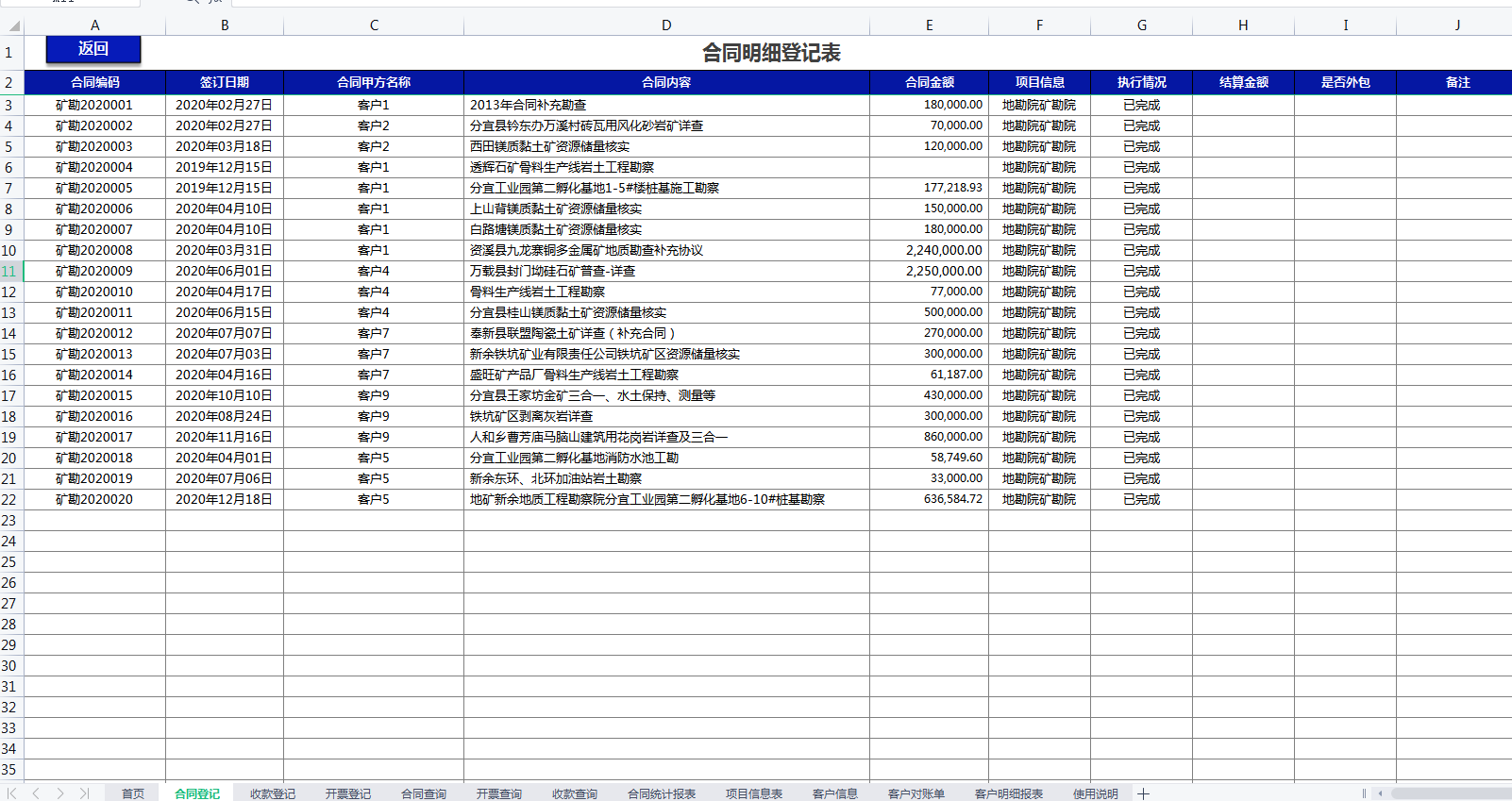Click the 合同金额 header cell
Image resolution: width=1512 pixels, height=801 pixels.
click(929, 82)
